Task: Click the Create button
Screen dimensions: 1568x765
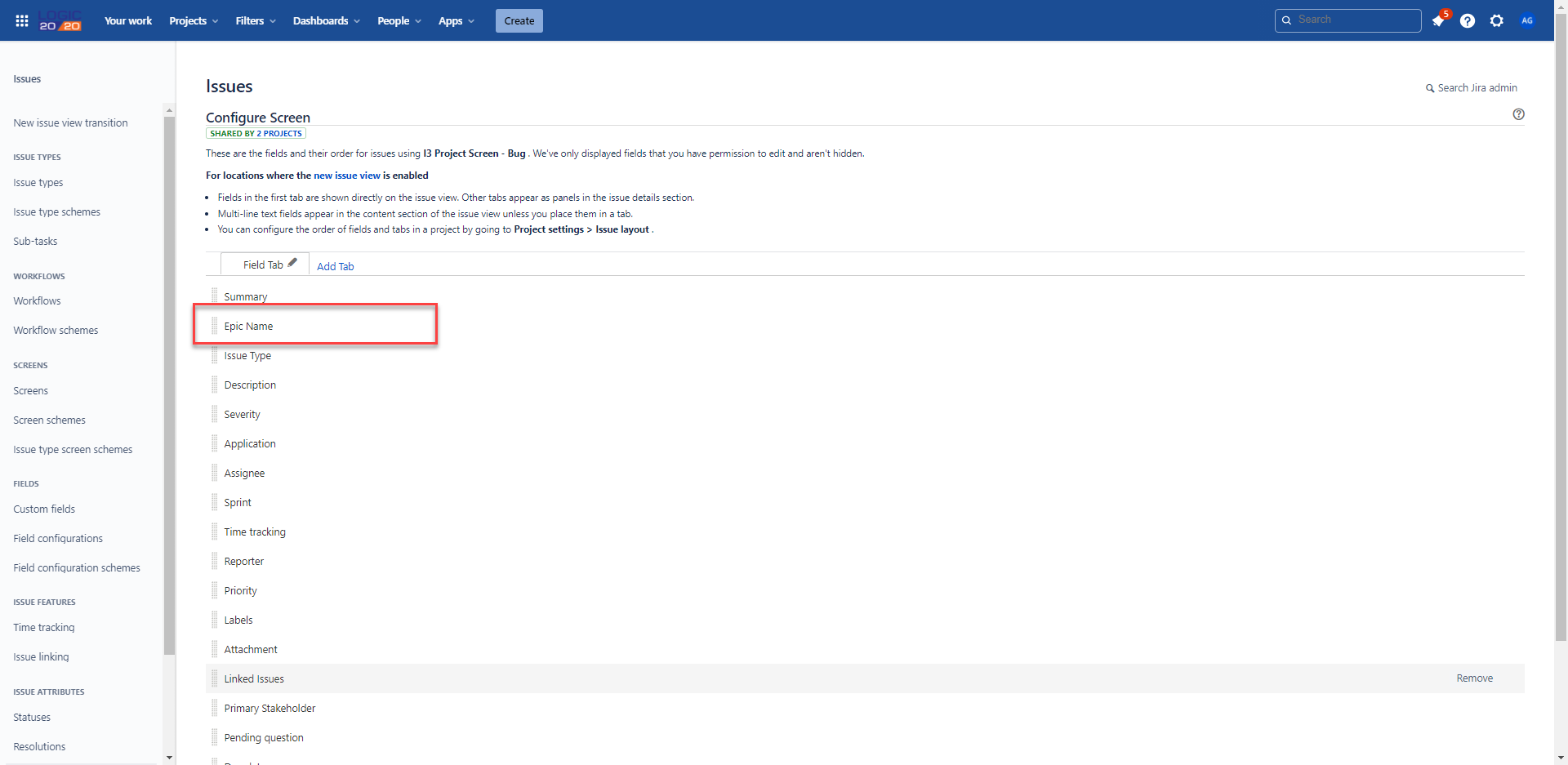Action: pos(519,20)
